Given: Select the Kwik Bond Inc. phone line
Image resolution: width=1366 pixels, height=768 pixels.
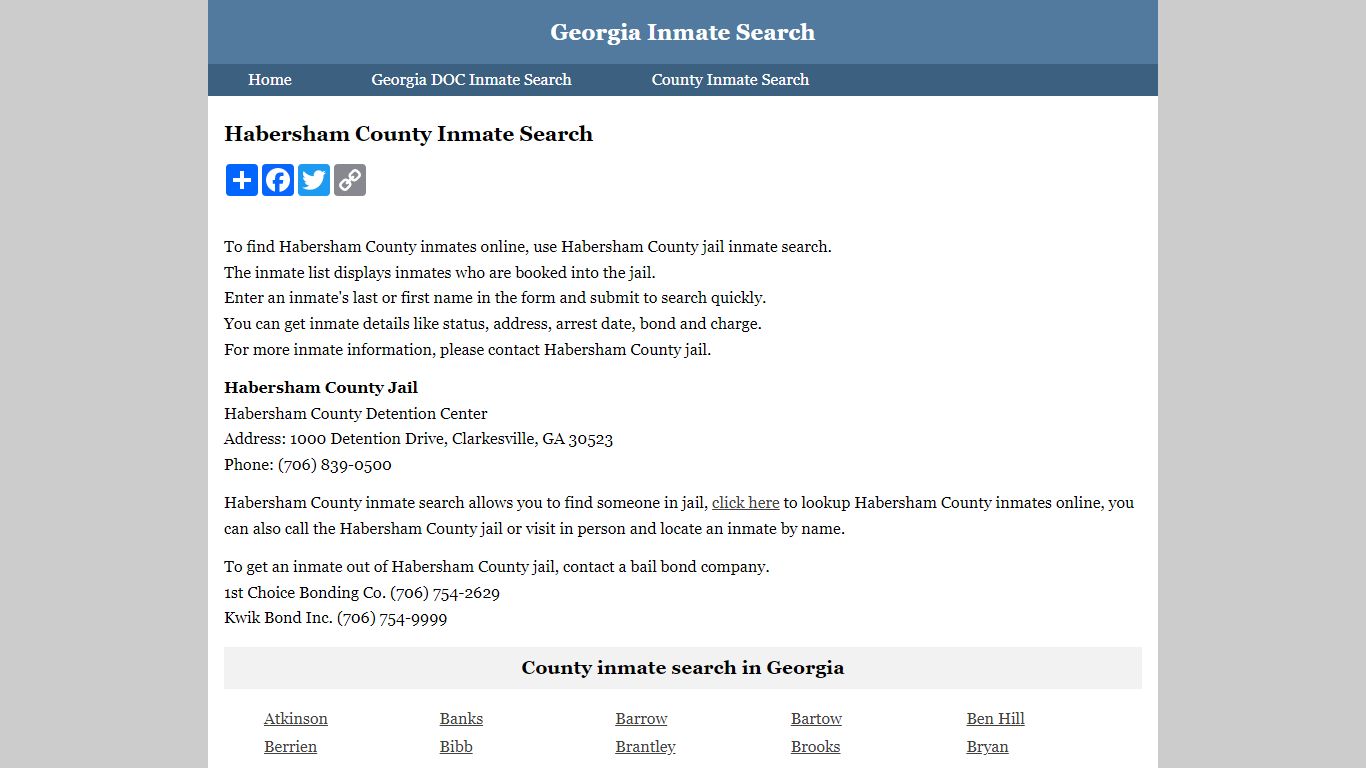Looking at the screenshot, I should [x=335, y=618].
